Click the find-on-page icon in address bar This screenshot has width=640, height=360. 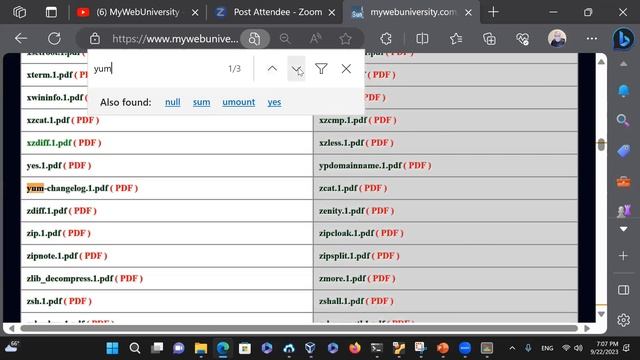(x=254, y=39)
